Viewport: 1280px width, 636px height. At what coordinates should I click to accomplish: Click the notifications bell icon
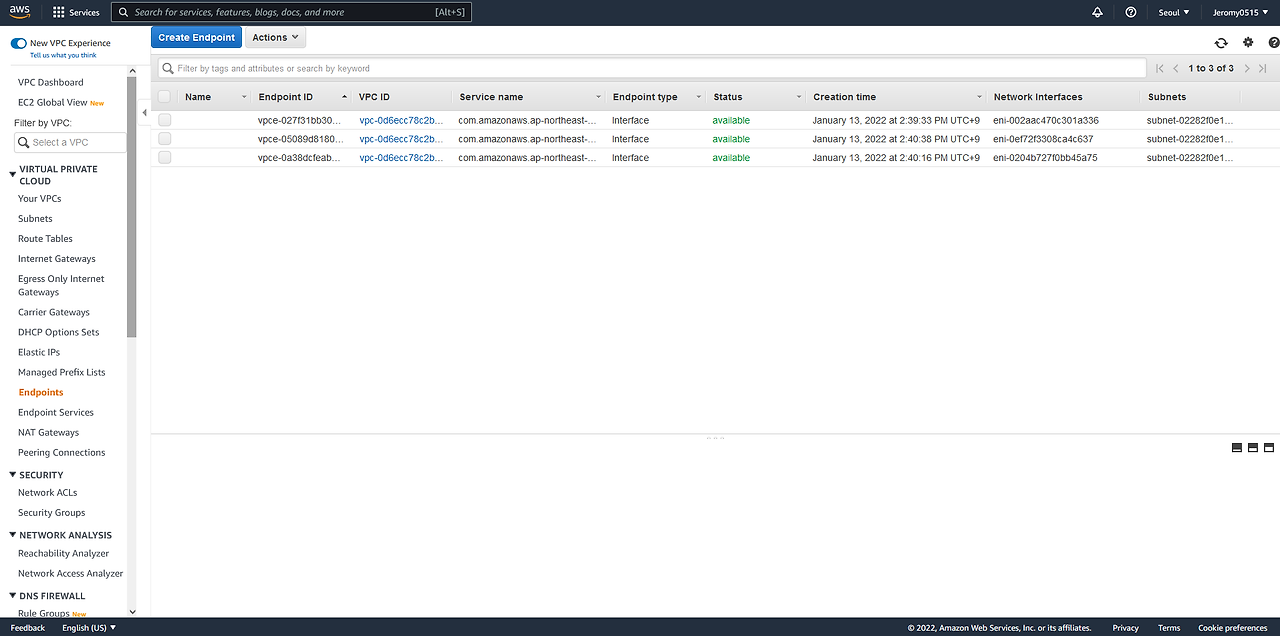pos(1097,12)
